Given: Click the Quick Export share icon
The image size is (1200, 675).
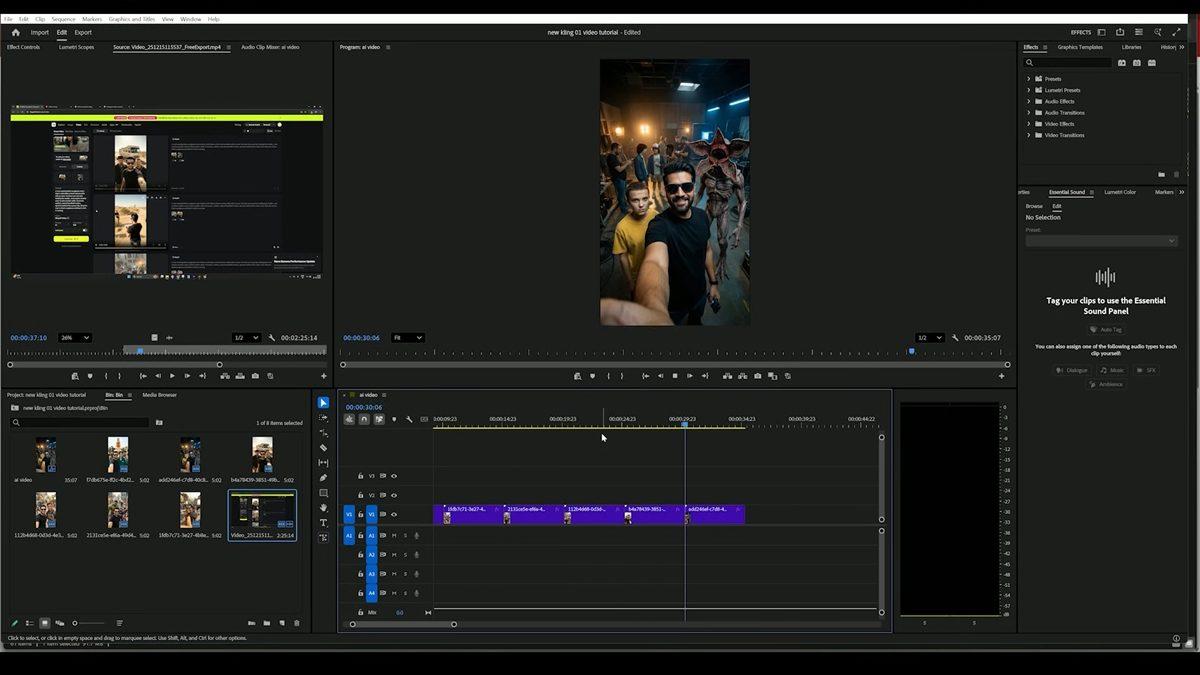Looking at the screenshot, I should coord(1119,32).
